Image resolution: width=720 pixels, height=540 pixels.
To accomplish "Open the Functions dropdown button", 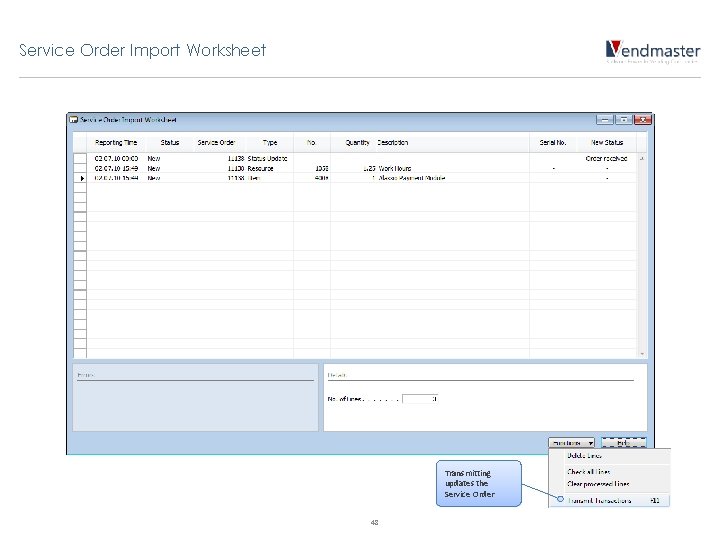I will 571,443.
